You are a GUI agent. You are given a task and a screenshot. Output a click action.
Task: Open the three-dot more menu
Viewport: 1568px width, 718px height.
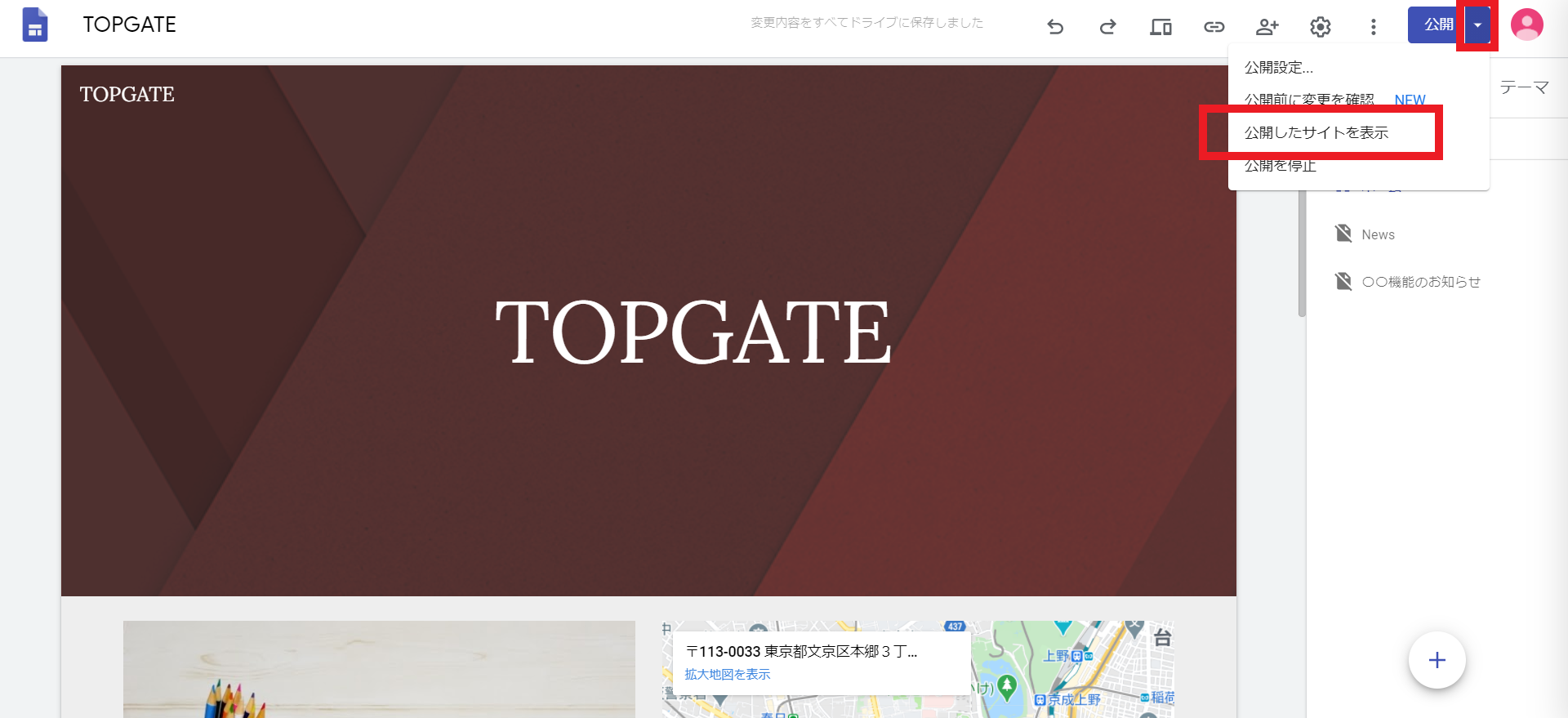[x=1373, y=27]
